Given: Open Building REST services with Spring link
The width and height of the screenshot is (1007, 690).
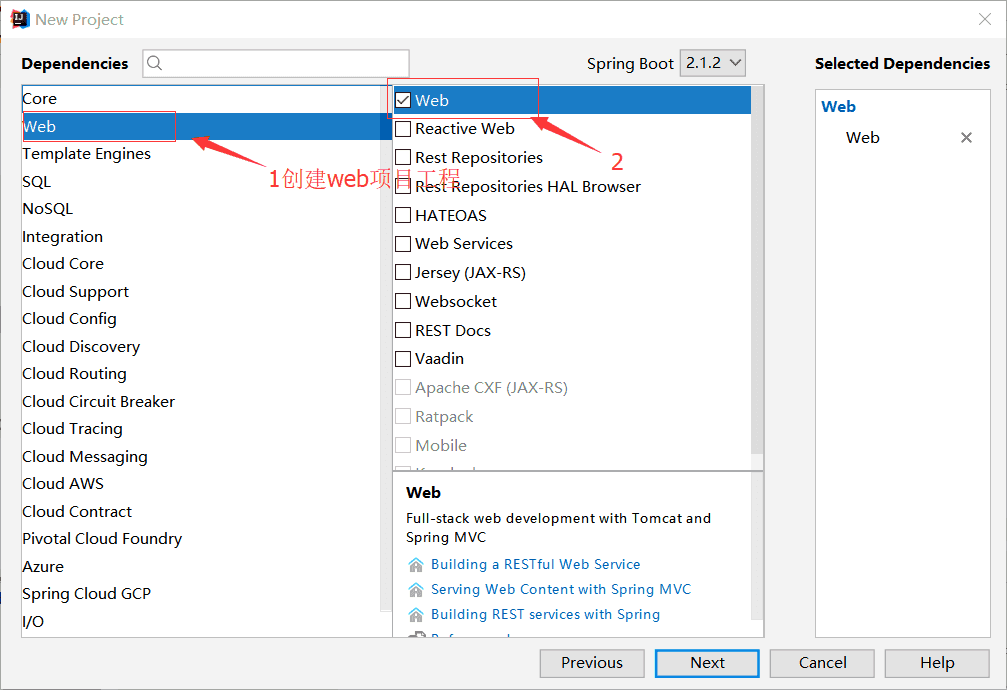Looking at the screenshot, I should (545, 615).
